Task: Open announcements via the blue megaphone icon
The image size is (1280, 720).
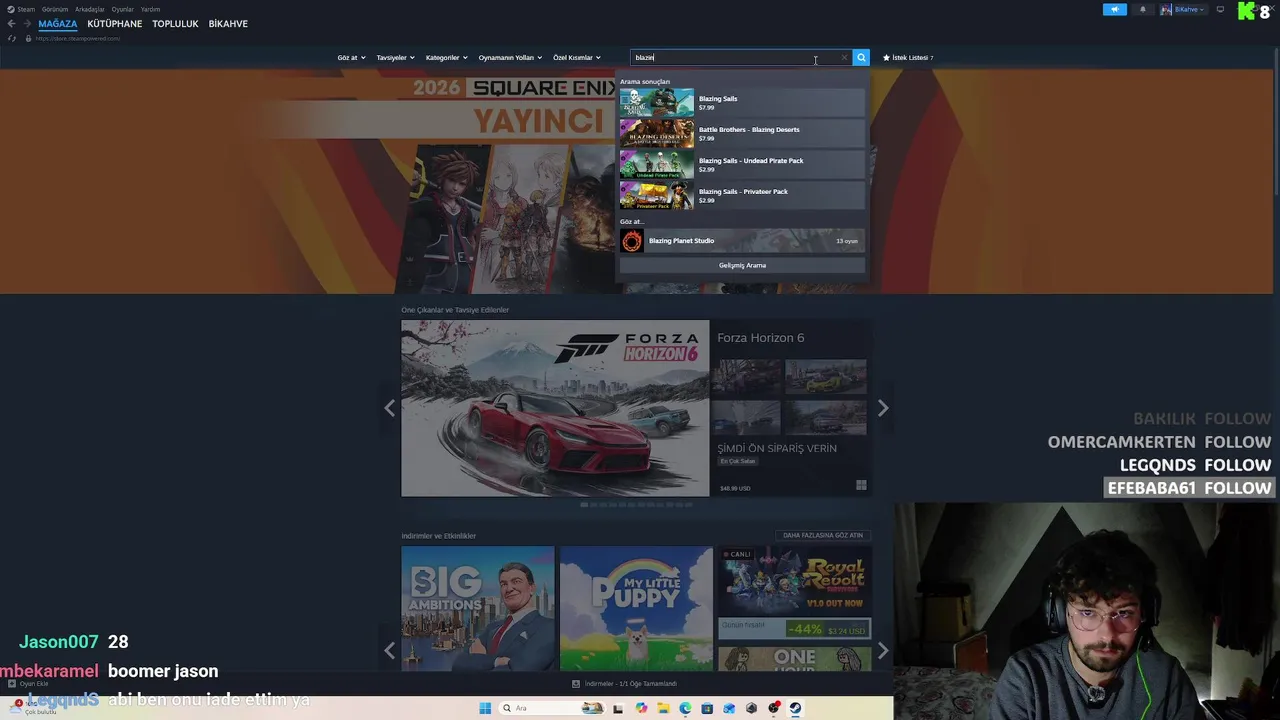Action: 1115,9
